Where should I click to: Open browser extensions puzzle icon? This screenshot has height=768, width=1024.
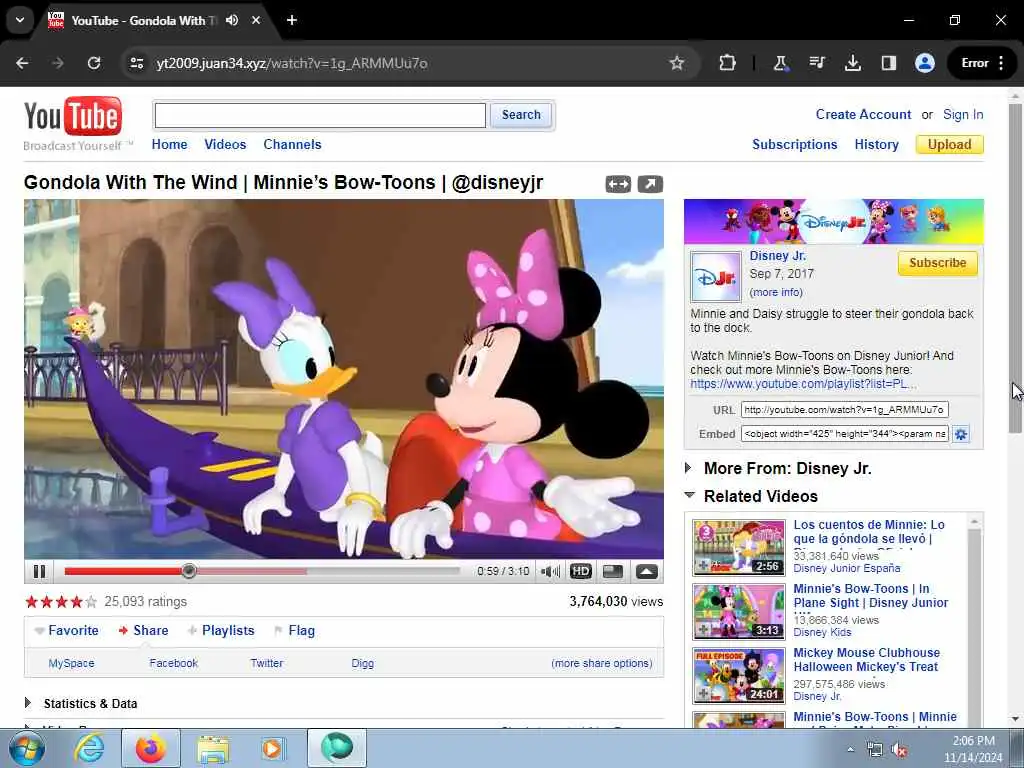[x=727, y=63]
